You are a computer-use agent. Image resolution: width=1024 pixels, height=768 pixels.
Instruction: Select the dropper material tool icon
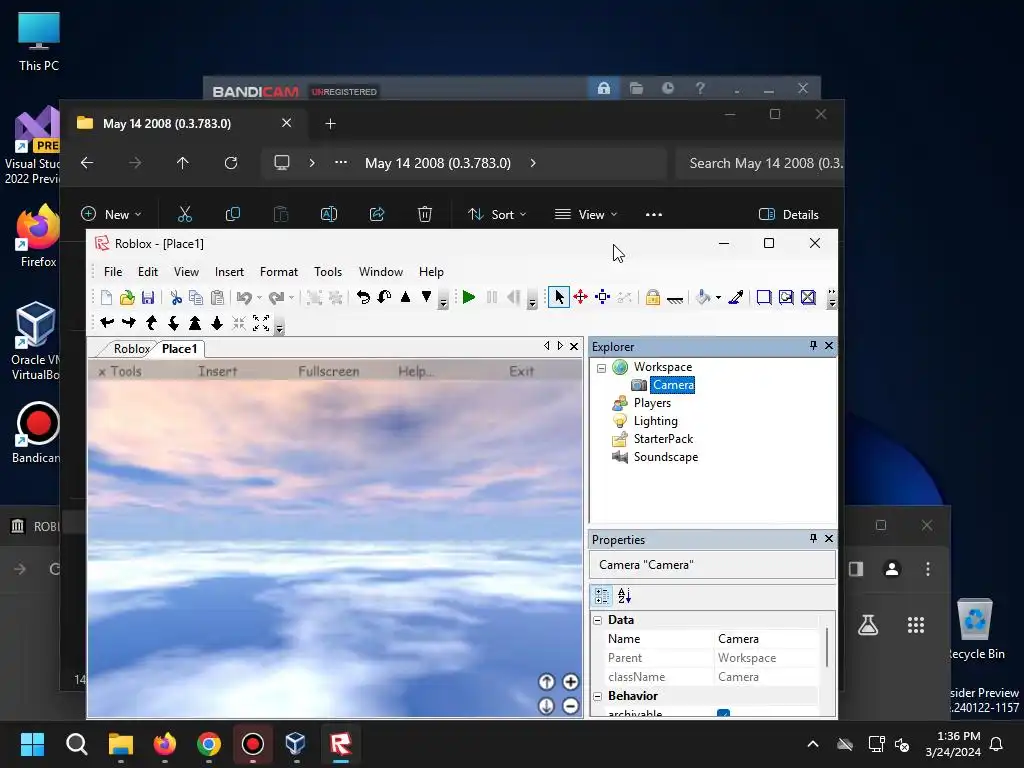coord(736,298)
